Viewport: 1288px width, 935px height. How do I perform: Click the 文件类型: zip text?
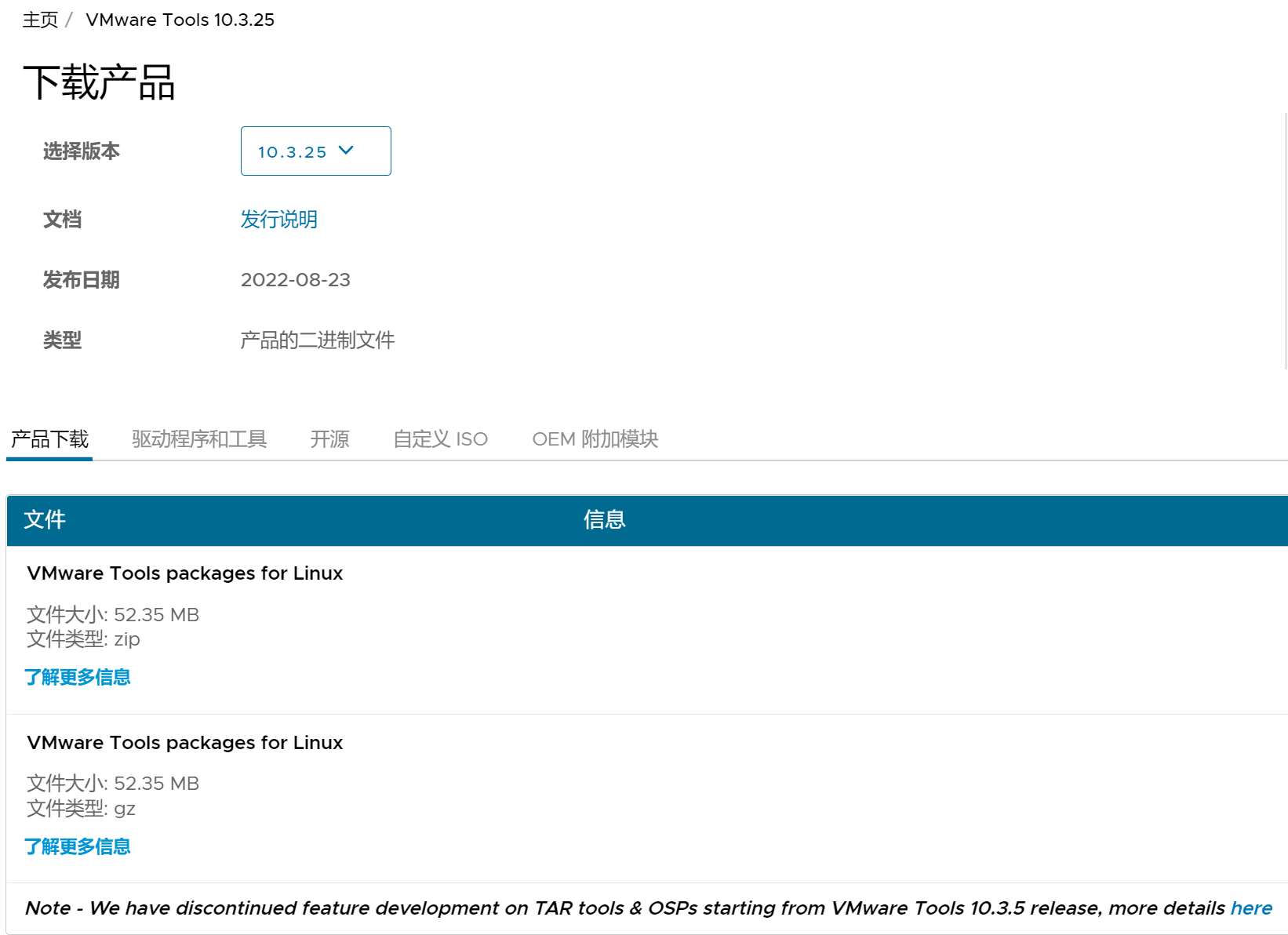pyautogui.click(x=83, y=639)
